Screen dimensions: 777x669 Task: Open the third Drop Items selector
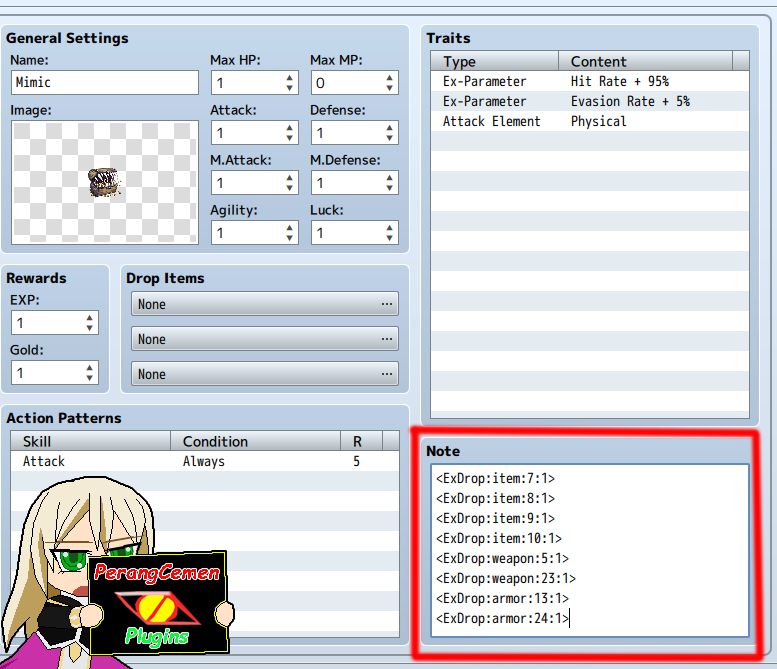265,374
